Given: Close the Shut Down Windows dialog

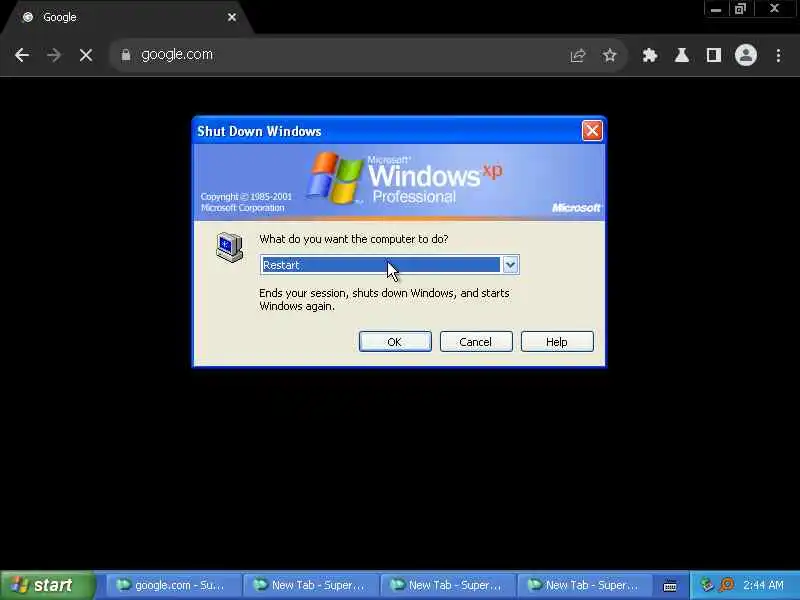Looking at the screenshot, I should point(592,131).
